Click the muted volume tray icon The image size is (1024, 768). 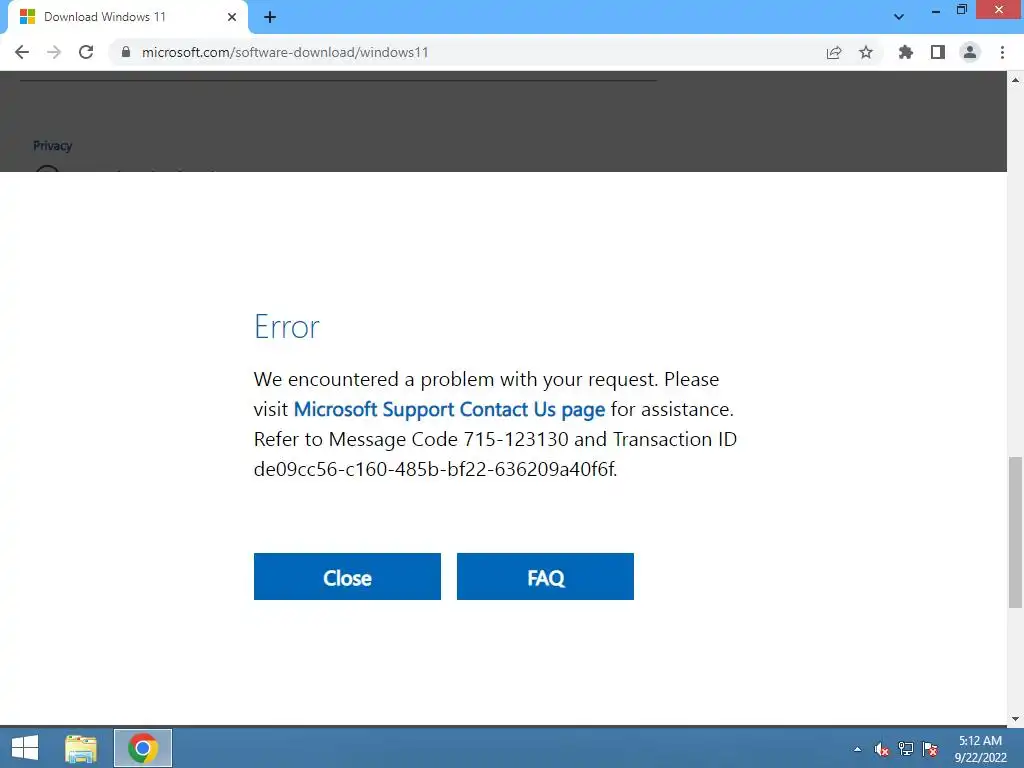[x=882, y=749]
